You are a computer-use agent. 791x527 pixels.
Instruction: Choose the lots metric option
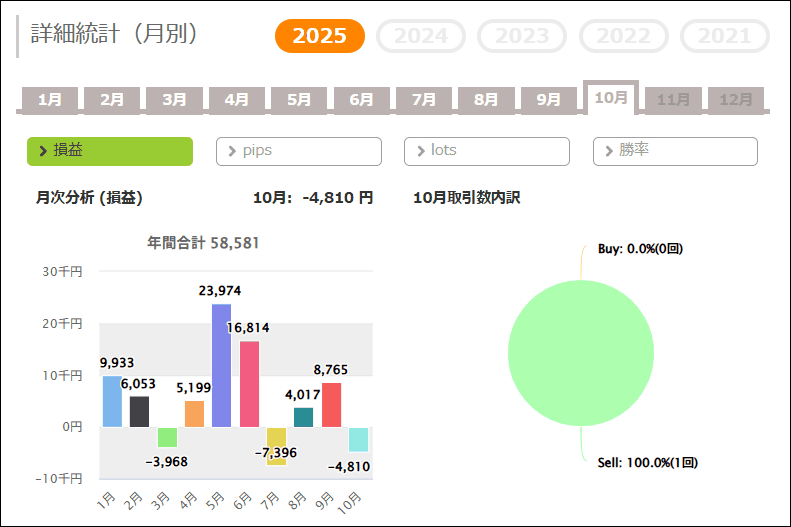coord(486,151)
